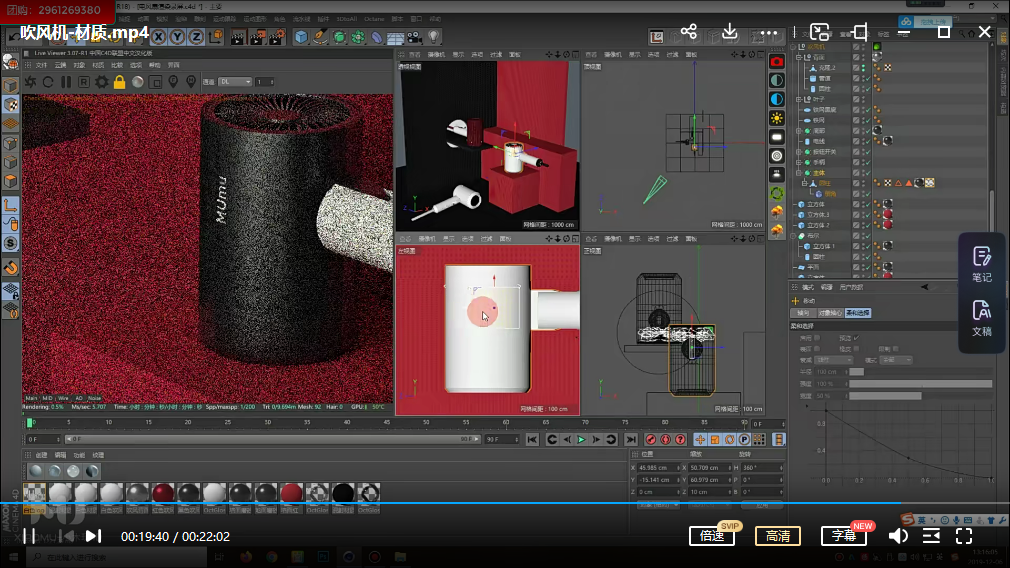The height and width of the screenshot is (568, 1010).
Task: Select the spline pen tool
Action: coord(320,37)
